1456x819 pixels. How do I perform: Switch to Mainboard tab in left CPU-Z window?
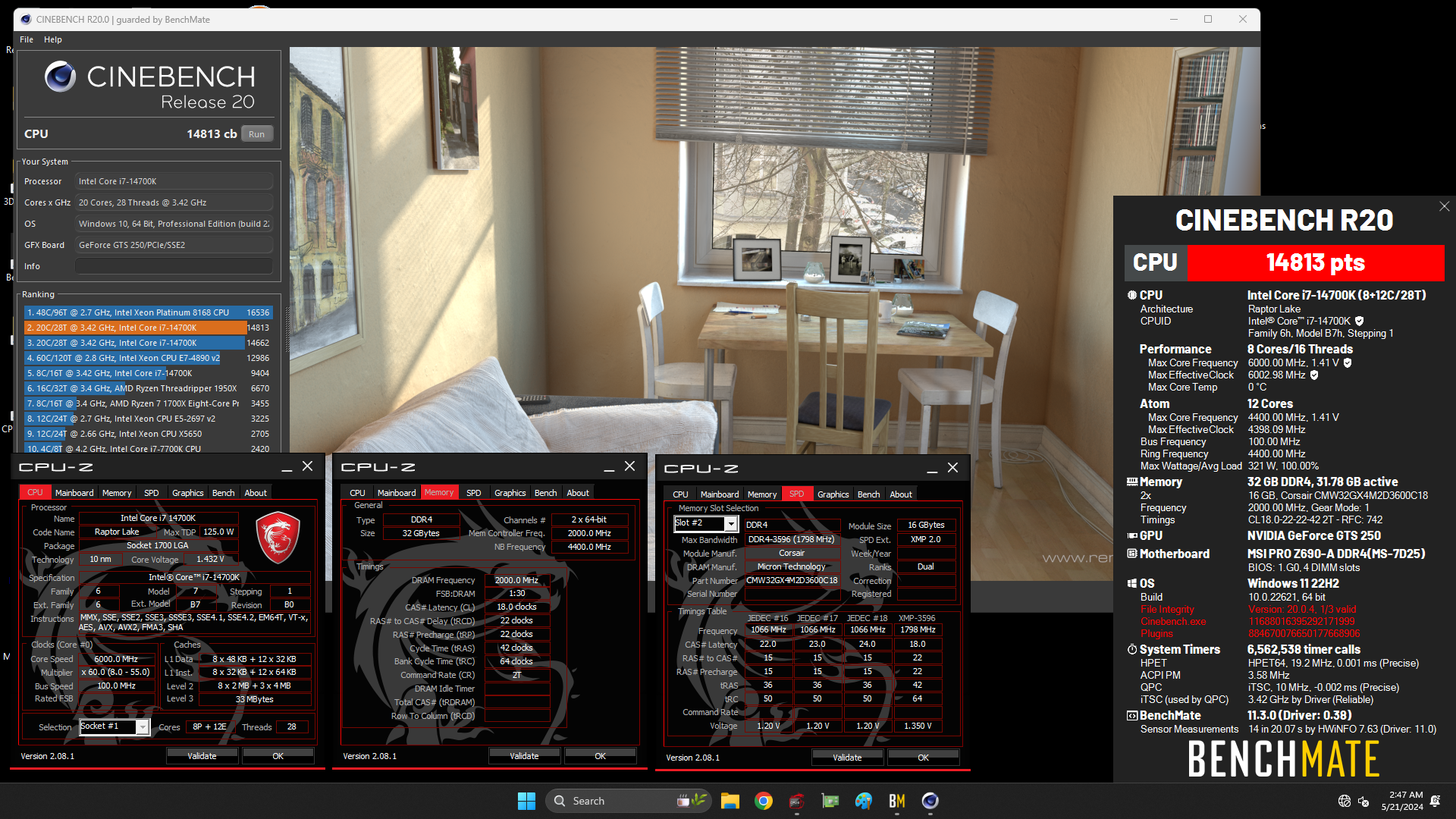[74, 493]
